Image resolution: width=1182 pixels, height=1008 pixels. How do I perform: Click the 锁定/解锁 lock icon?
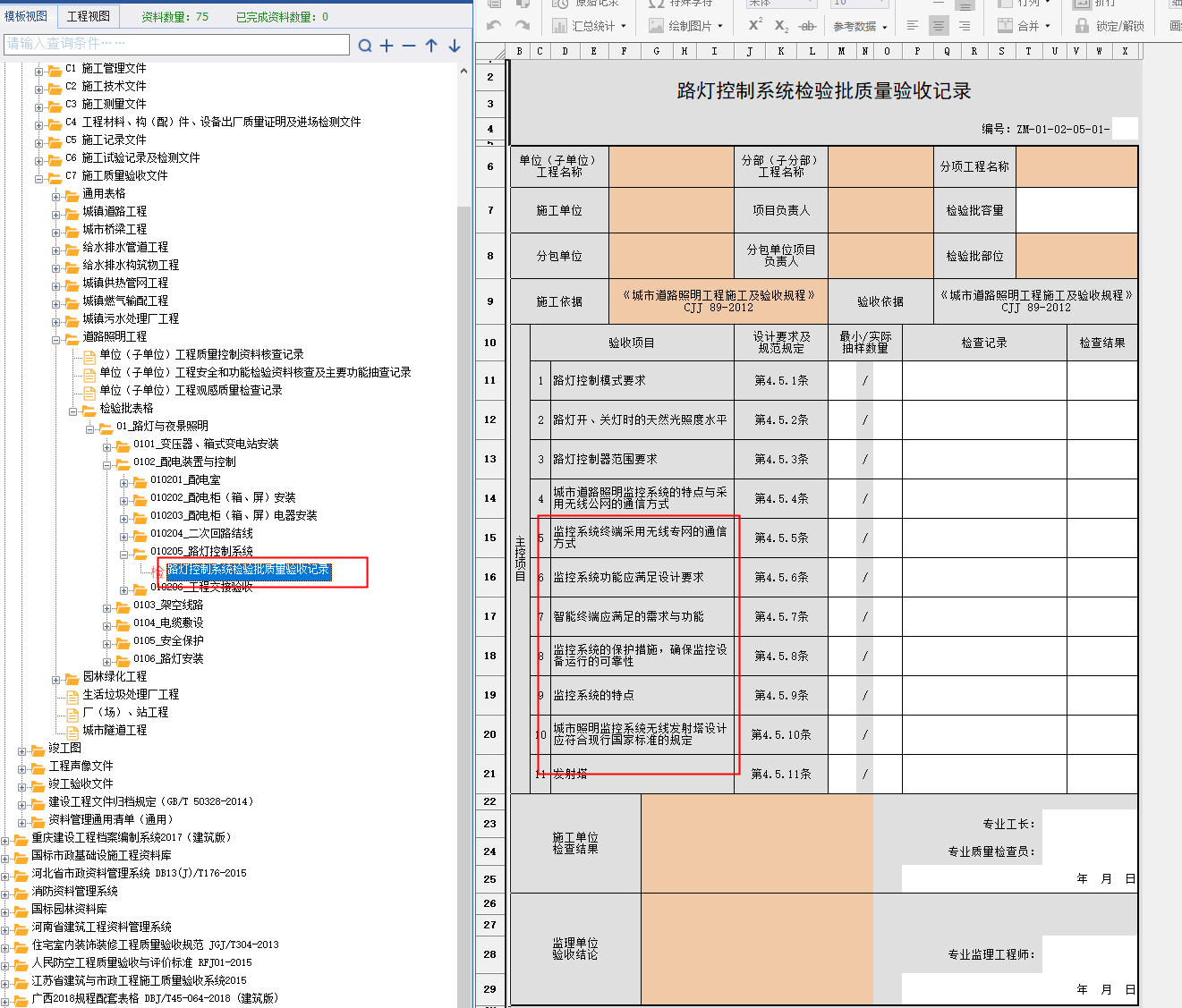point(1083,26)
